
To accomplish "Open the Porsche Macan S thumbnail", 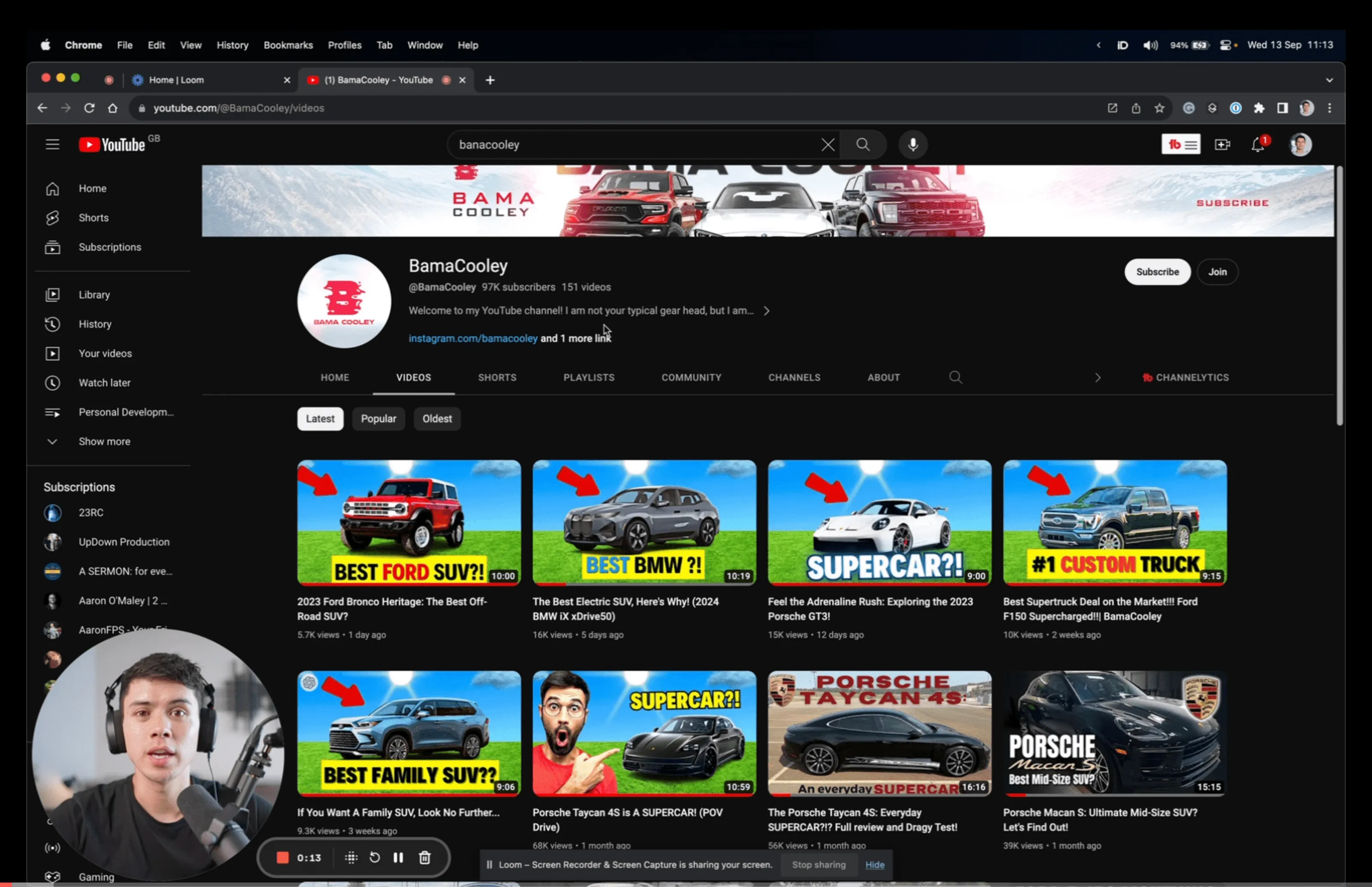I will (x=1114, y=733).
